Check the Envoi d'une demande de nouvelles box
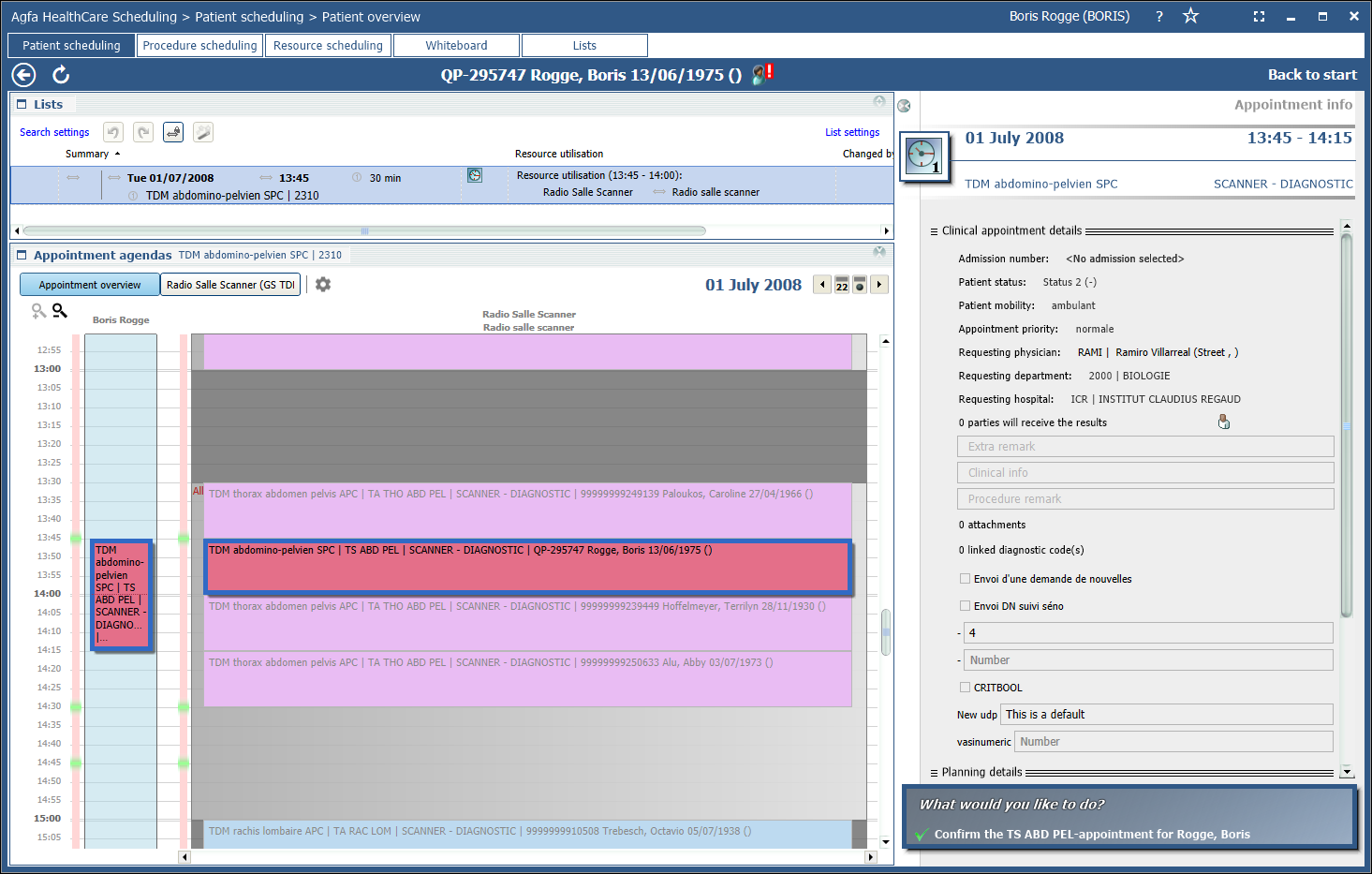Image resolution: width=1372 pixels, height=874 pixels. [x=965, y=579]
